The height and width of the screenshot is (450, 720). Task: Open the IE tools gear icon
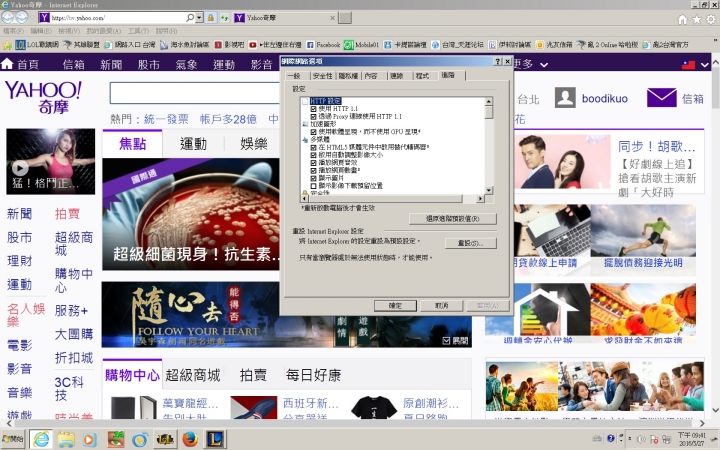tap(711, 19)
